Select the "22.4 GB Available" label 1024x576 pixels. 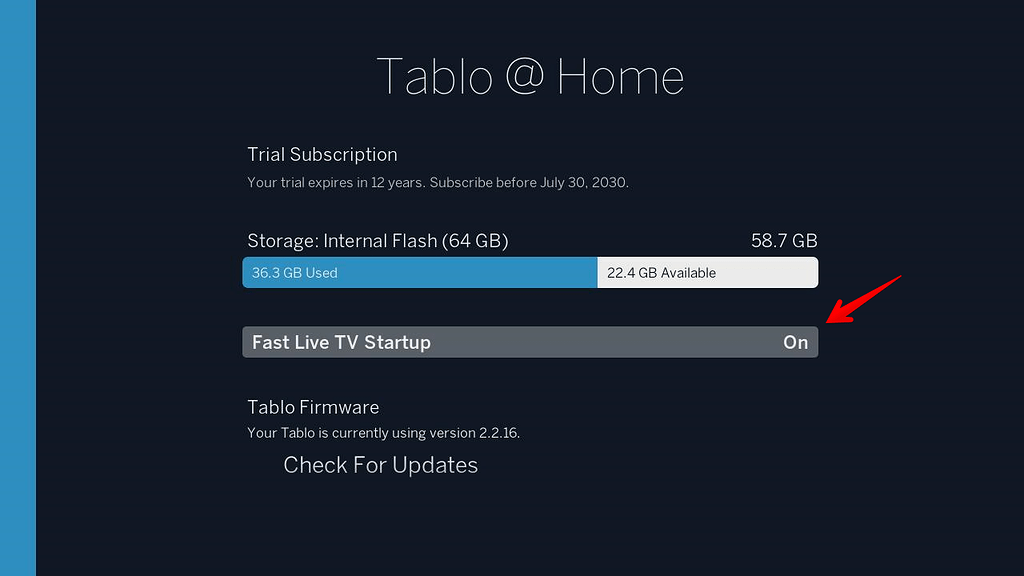pos(661,273)
